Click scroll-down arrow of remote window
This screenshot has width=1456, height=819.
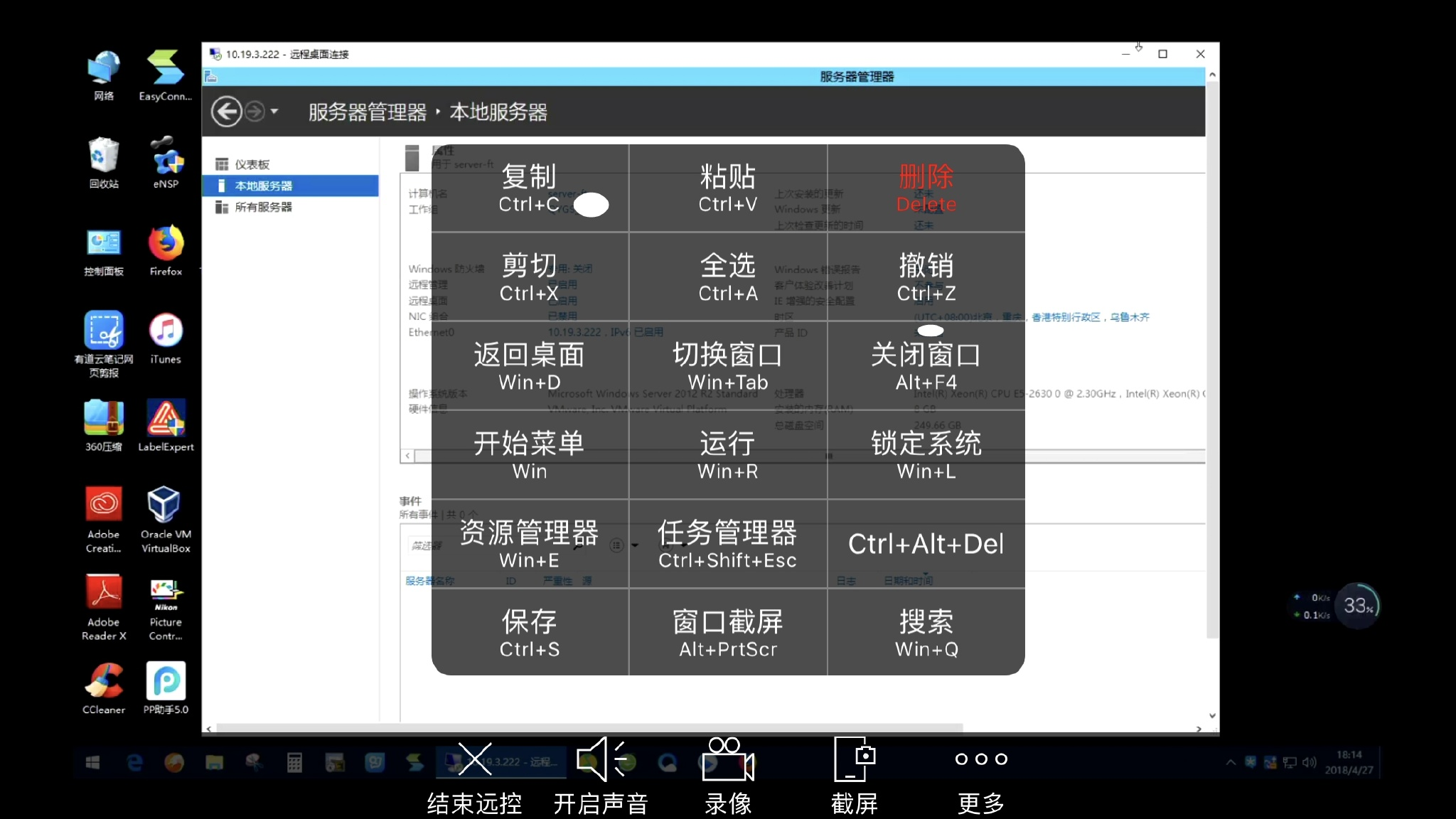[1213, 715]
